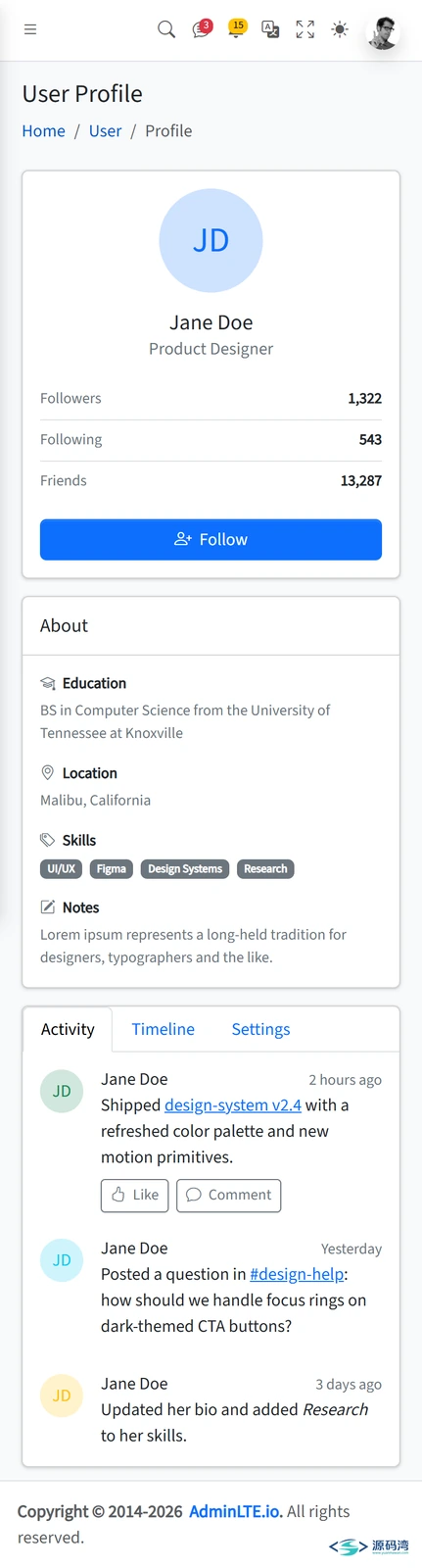Click the Product Designer subtitle
Image resolution: width=422 pixels, height=1568 pixels.
tap(211, 349)
